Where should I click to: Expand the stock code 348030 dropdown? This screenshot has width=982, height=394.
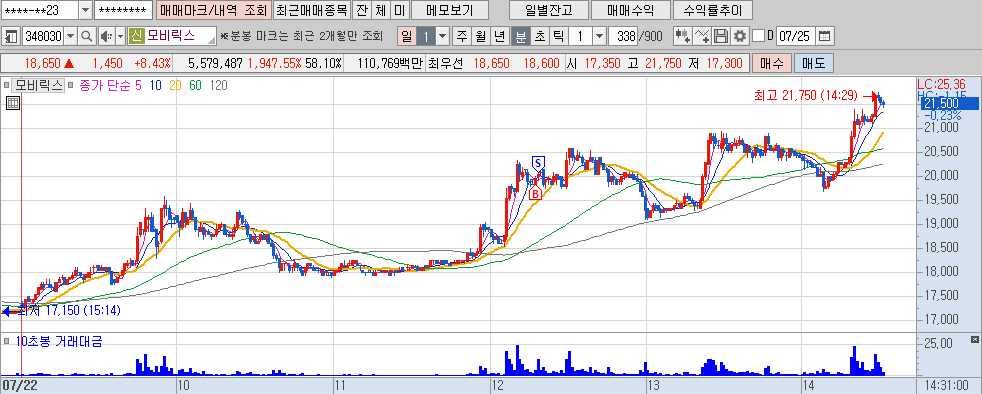pos(70,37)
